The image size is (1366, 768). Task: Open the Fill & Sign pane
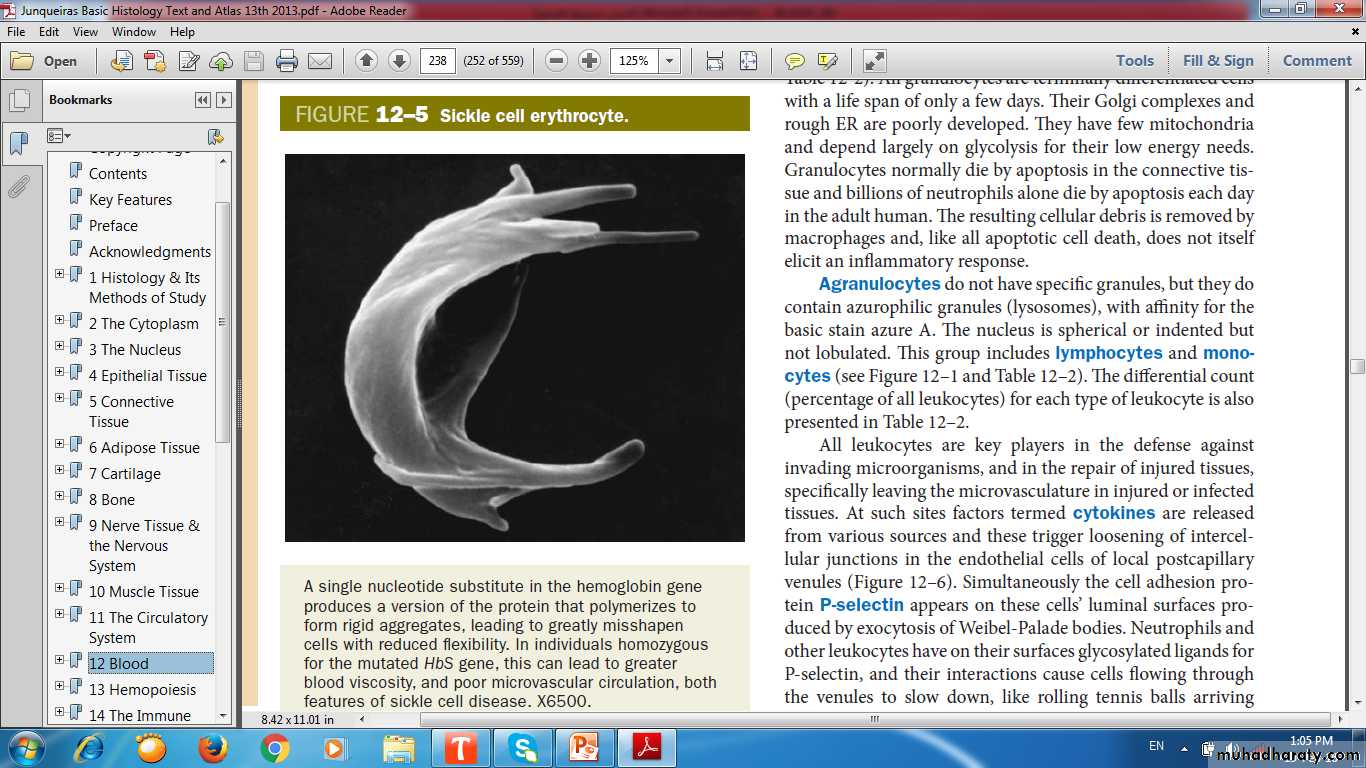1218,61
